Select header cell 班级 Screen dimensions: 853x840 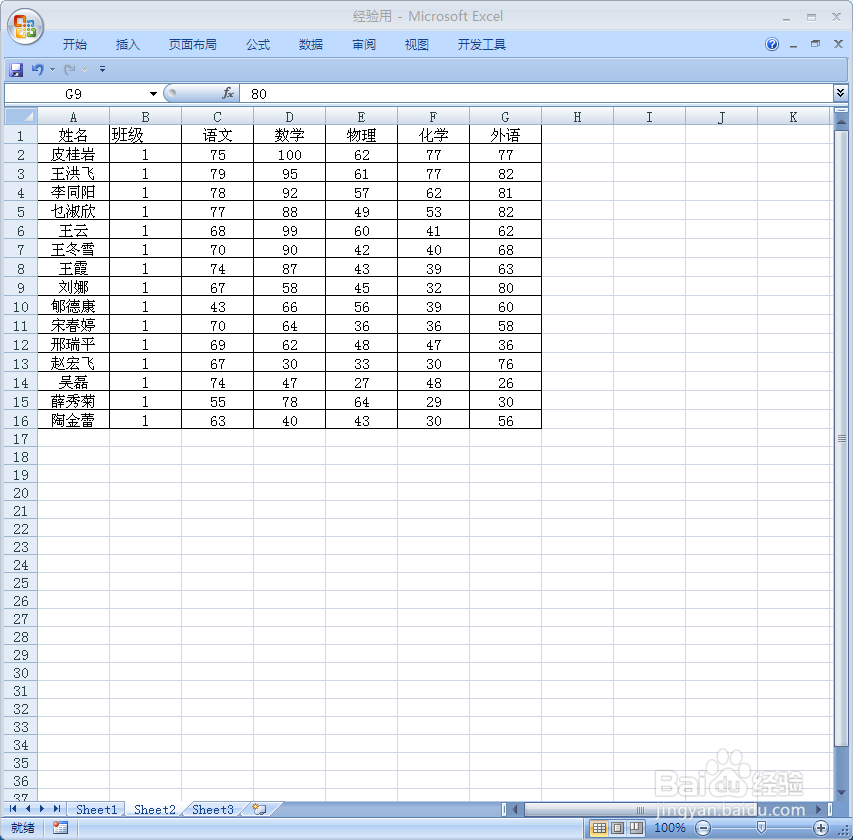[145, 135]
